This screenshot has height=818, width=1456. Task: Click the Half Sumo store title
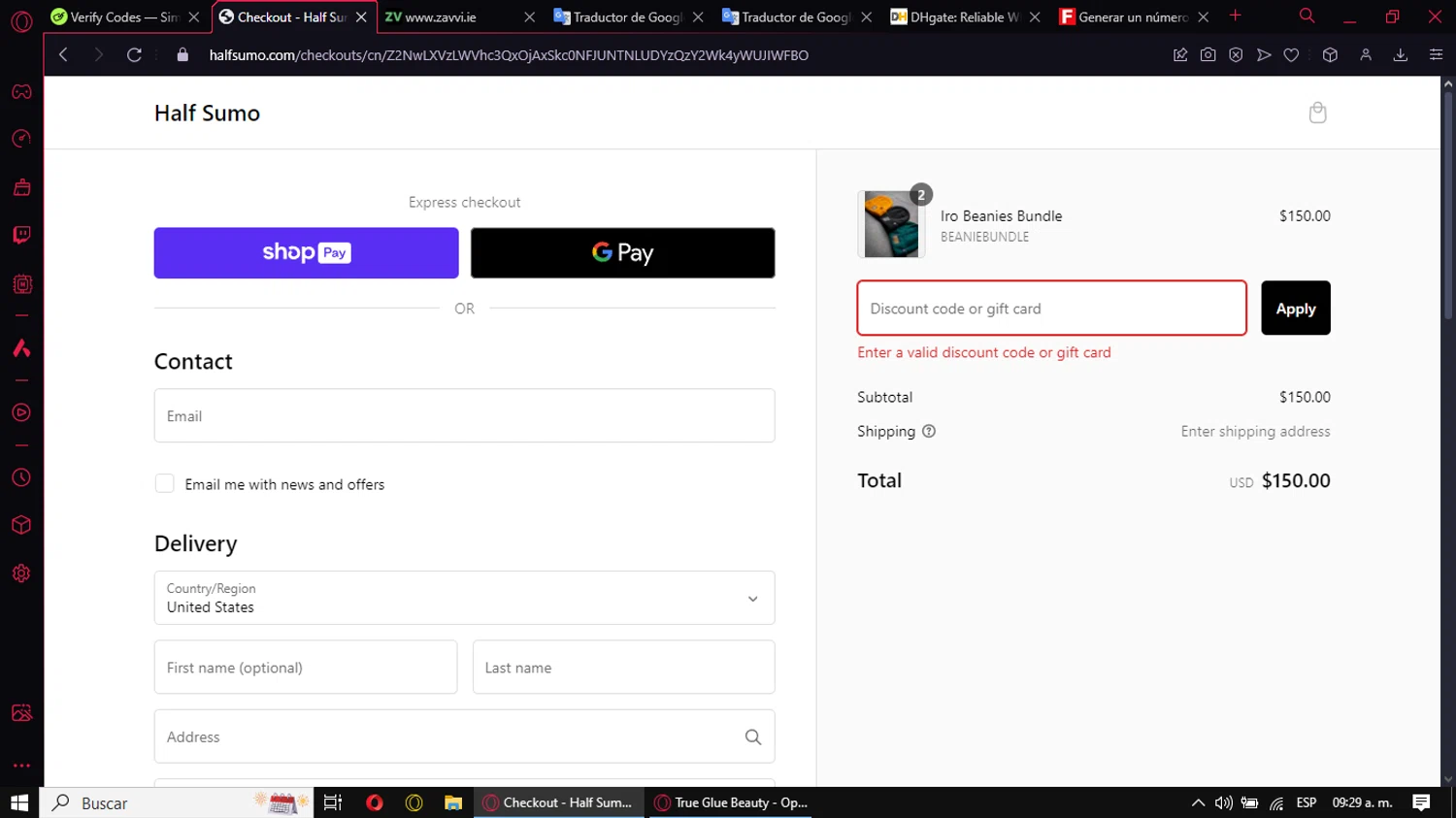[x=207, y=114]
